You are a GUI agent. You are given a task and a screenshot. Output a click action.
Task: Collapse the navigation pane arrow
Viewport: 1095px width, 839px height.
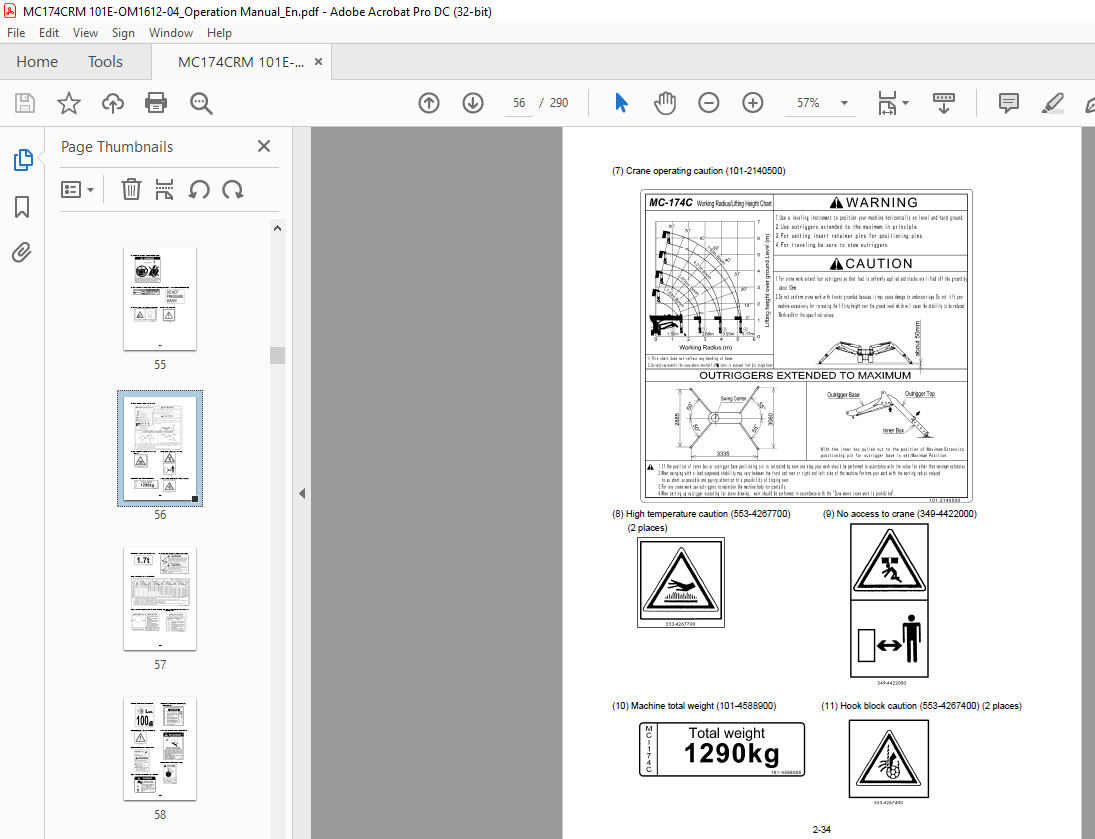coord(302,493)
